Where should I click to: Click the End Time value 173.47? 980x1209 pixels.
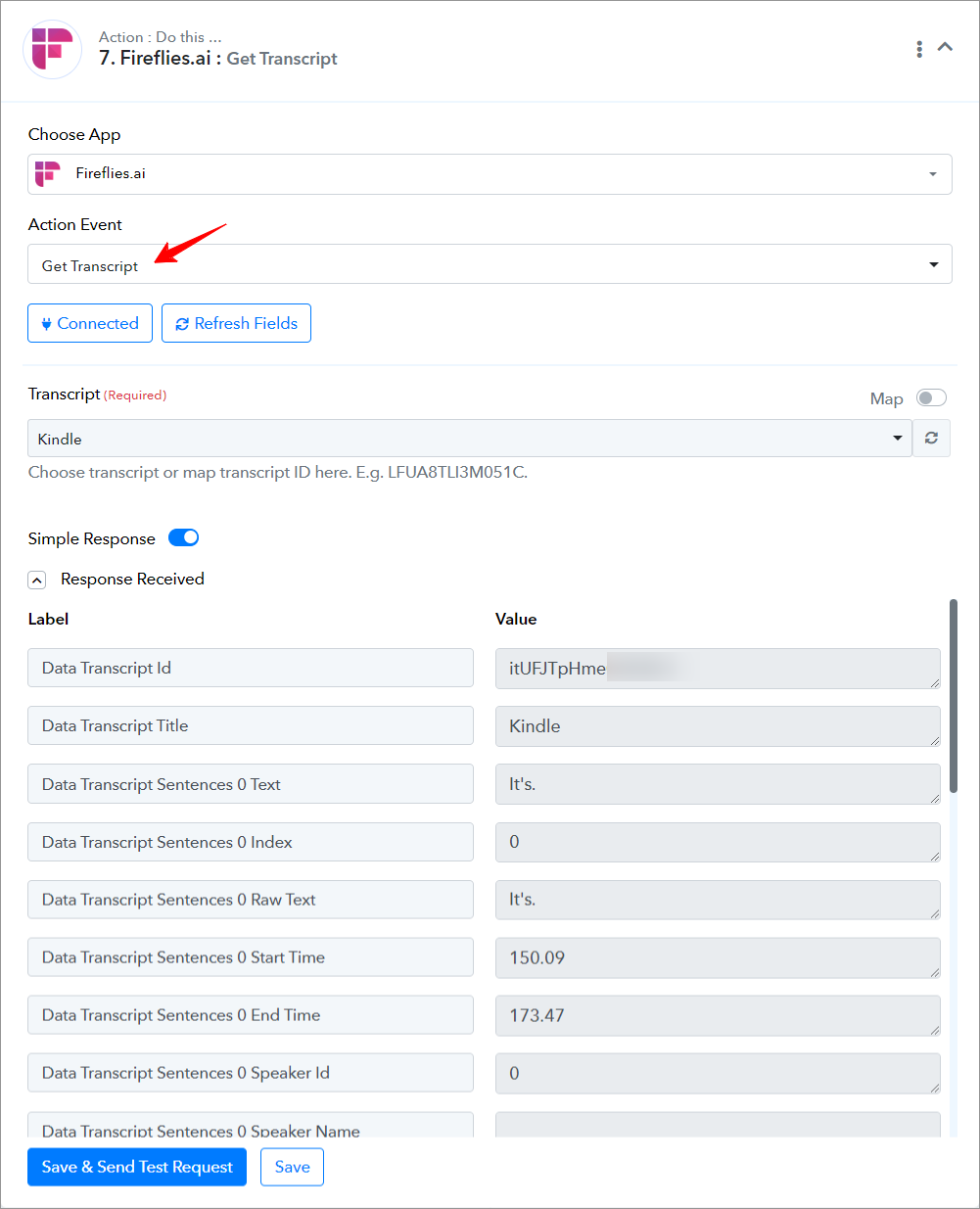pos(718,1015)
